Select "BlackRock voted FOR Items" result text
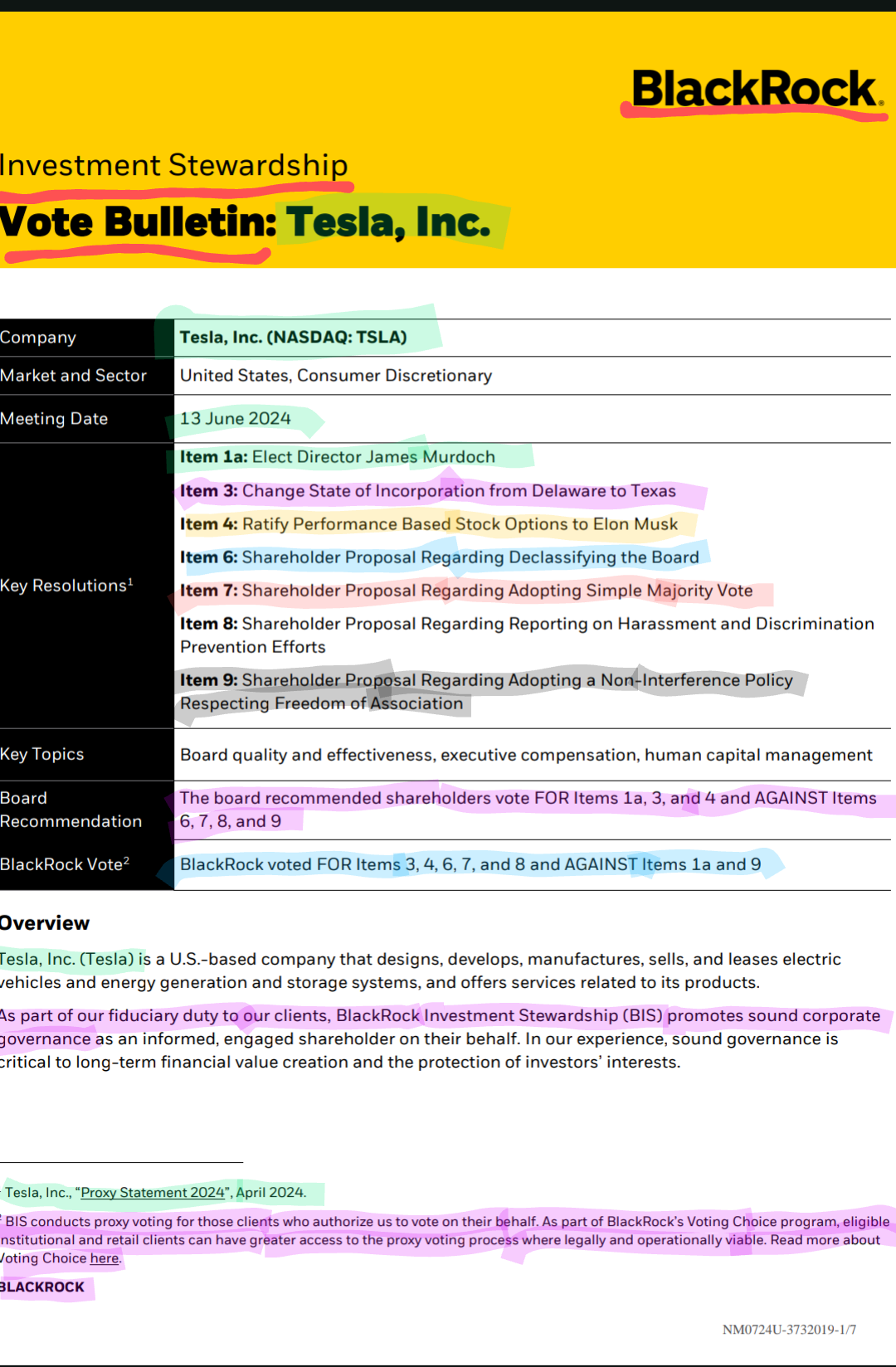896x1367 pixels. tap(470, 864)
